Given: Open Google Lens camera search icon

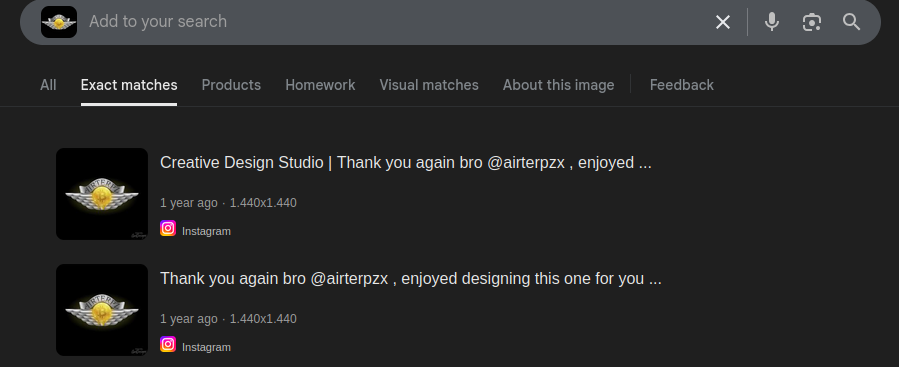Looking at the screenshot, I should [811, 22].
